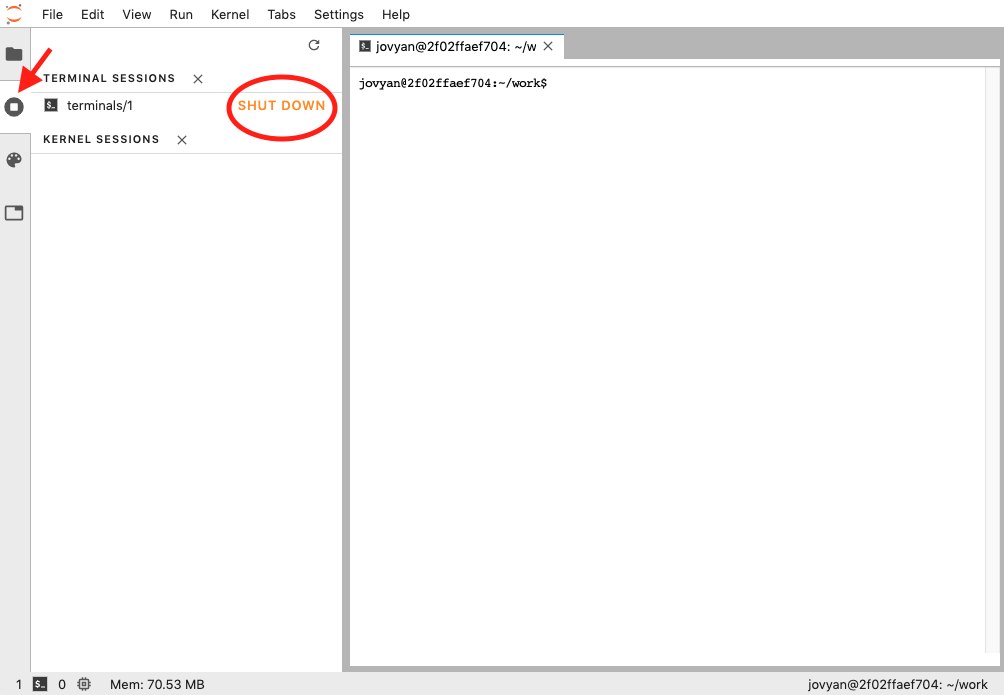This screenshot has width=1004, height=695.
Task: Open the Edit menu
Action: [92, 14]
